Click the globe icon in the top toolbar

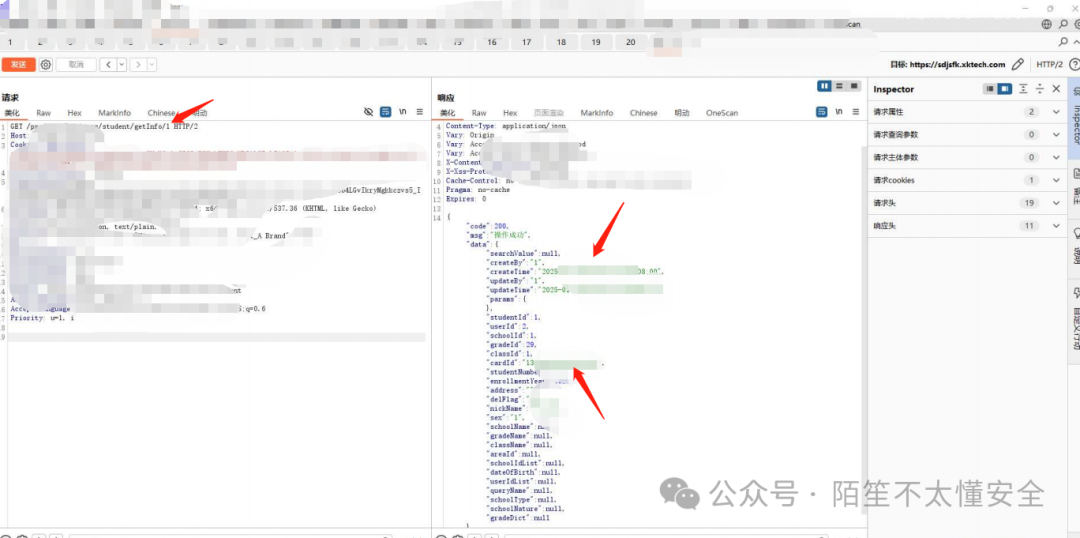pos(1047,24)
